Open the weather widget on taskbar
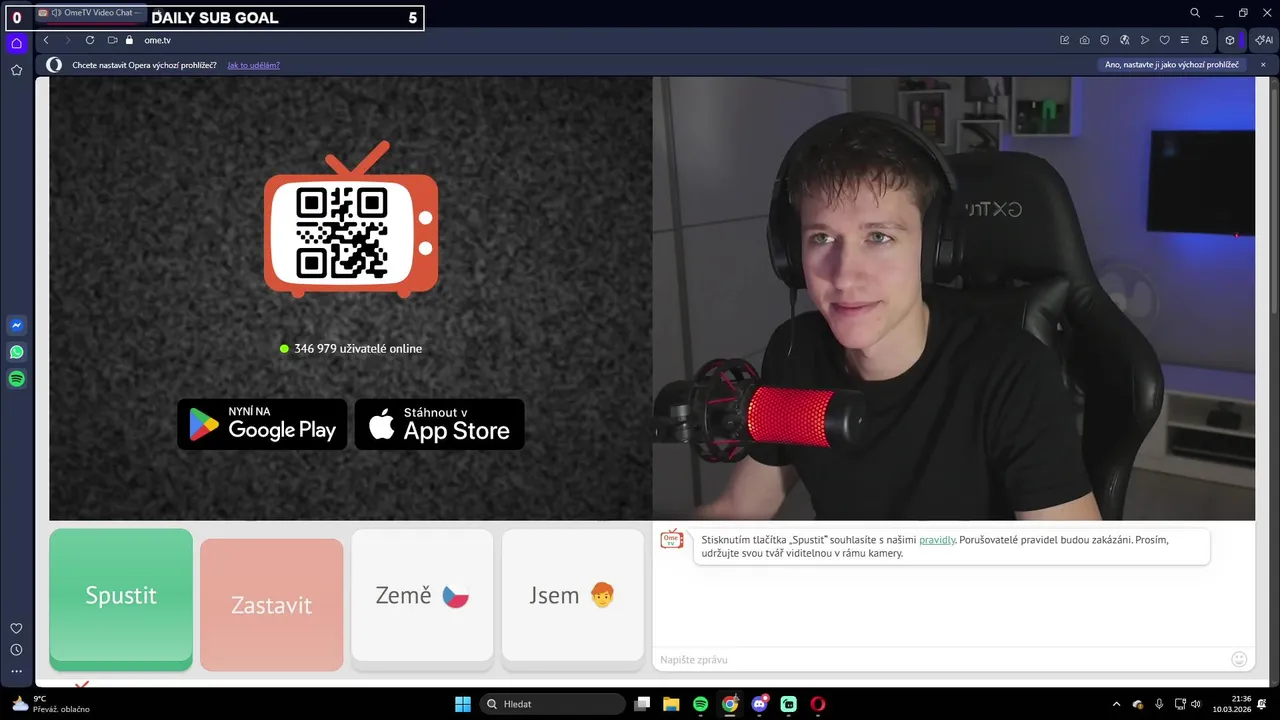Viewport: 1280px width, 720px height. point(50,704)
